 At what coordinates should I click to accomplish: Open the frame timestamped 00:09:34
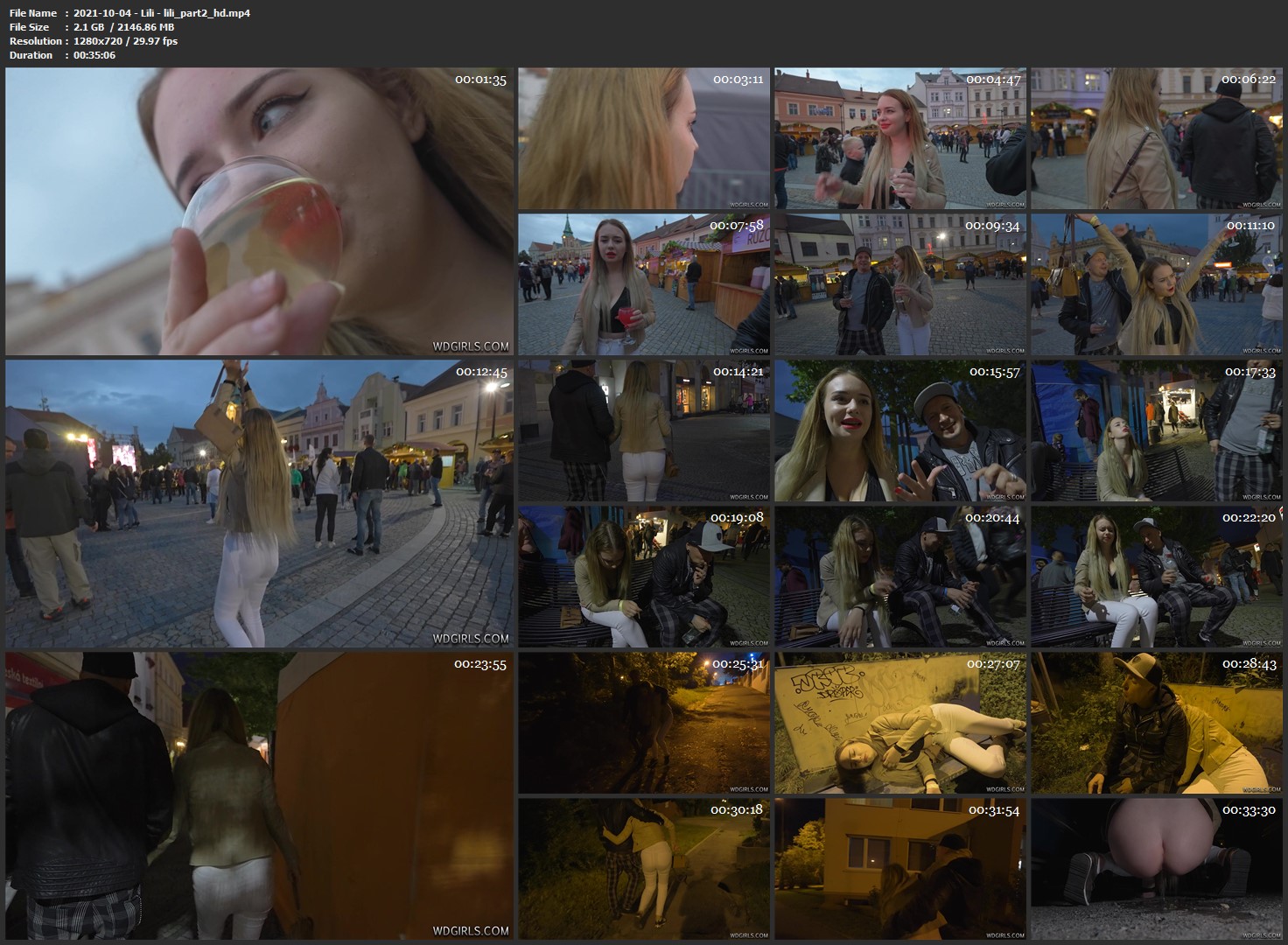click(899, 284)
